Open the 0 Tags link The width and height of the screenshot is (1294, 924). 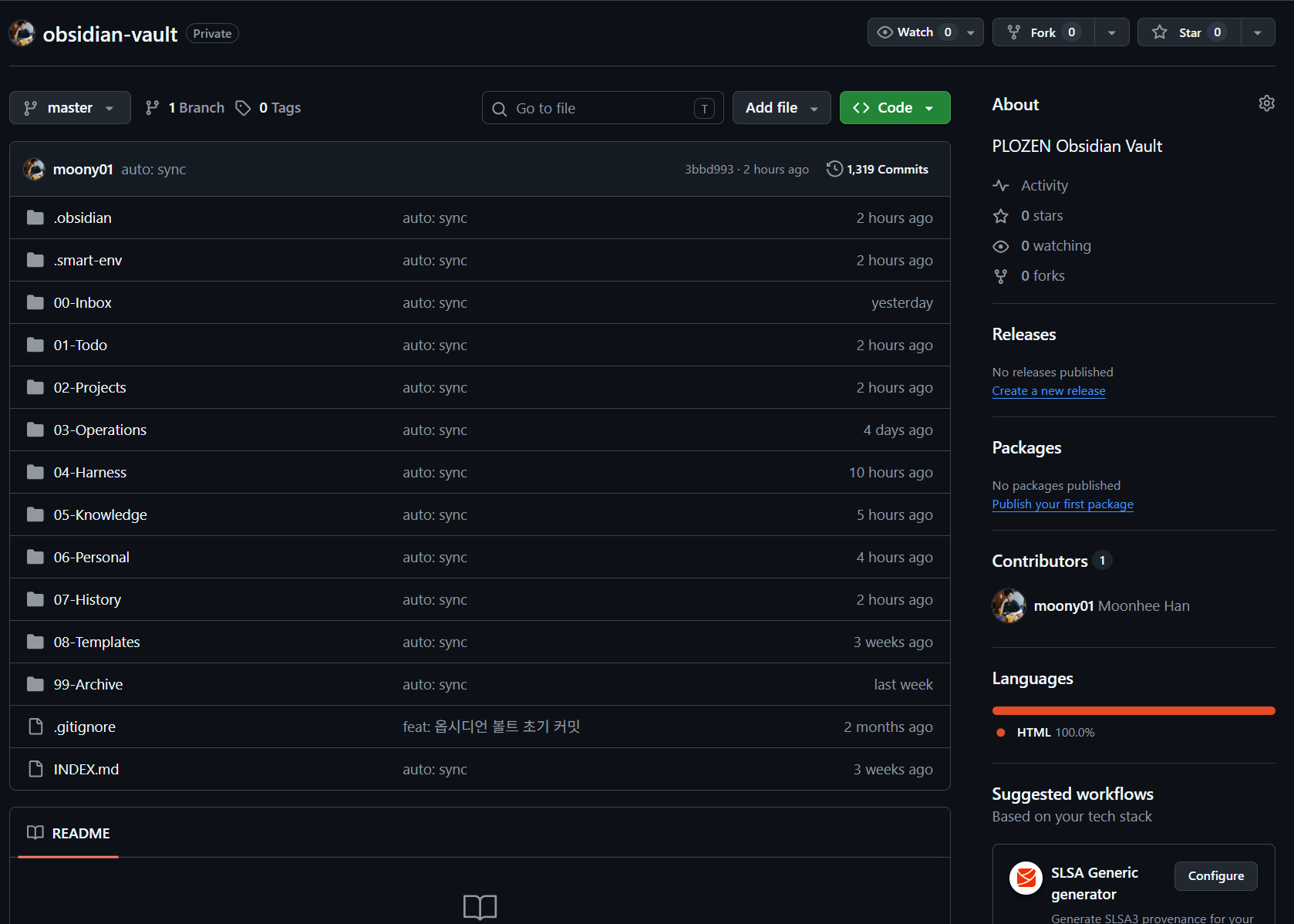tap(268, 108)
